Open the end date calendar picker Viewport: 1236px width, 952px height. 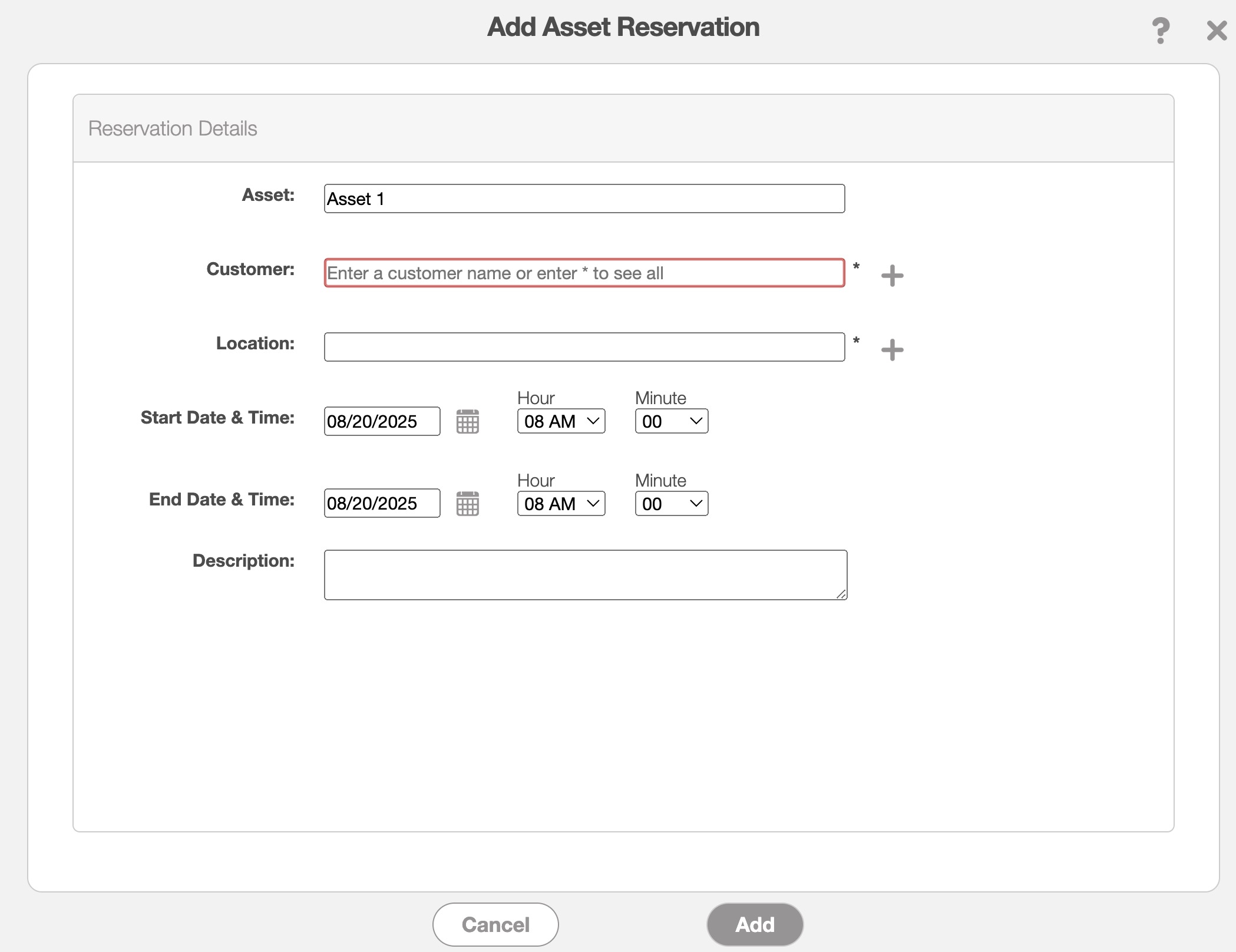[x=467, y=504]
